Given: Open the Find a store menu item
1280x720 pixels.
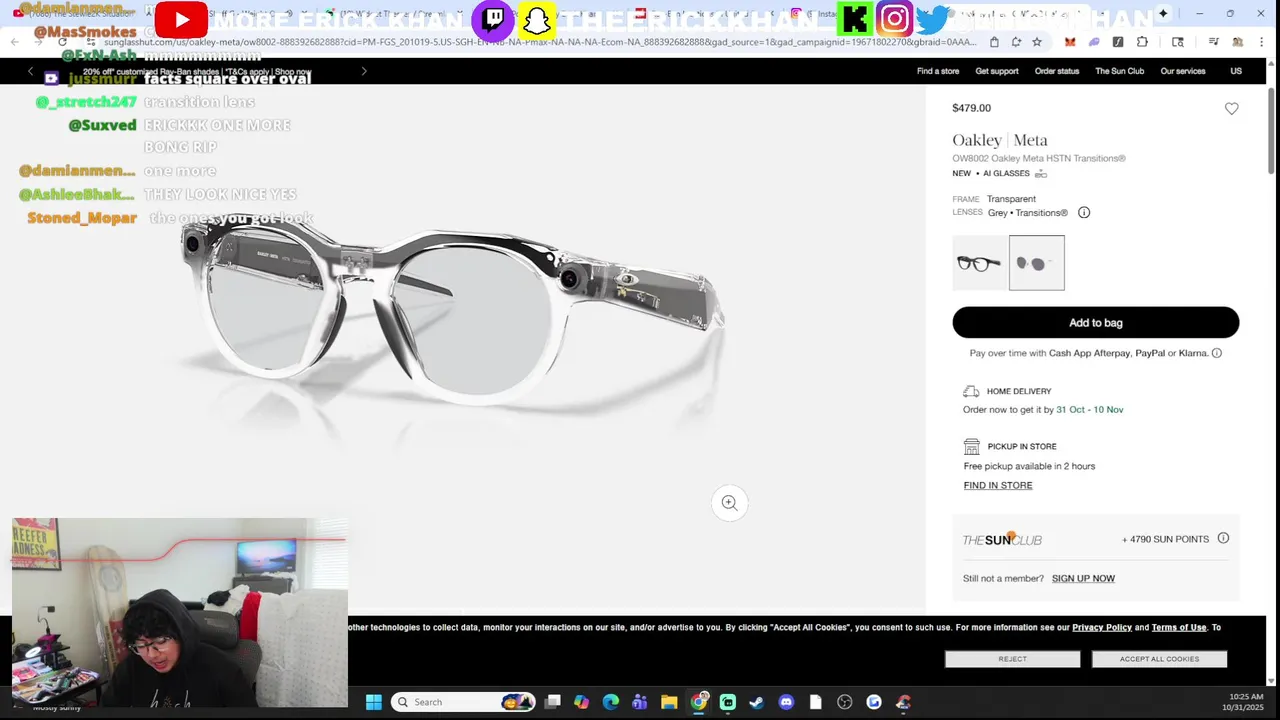Looking at the screenshot, I should point(938,71).
